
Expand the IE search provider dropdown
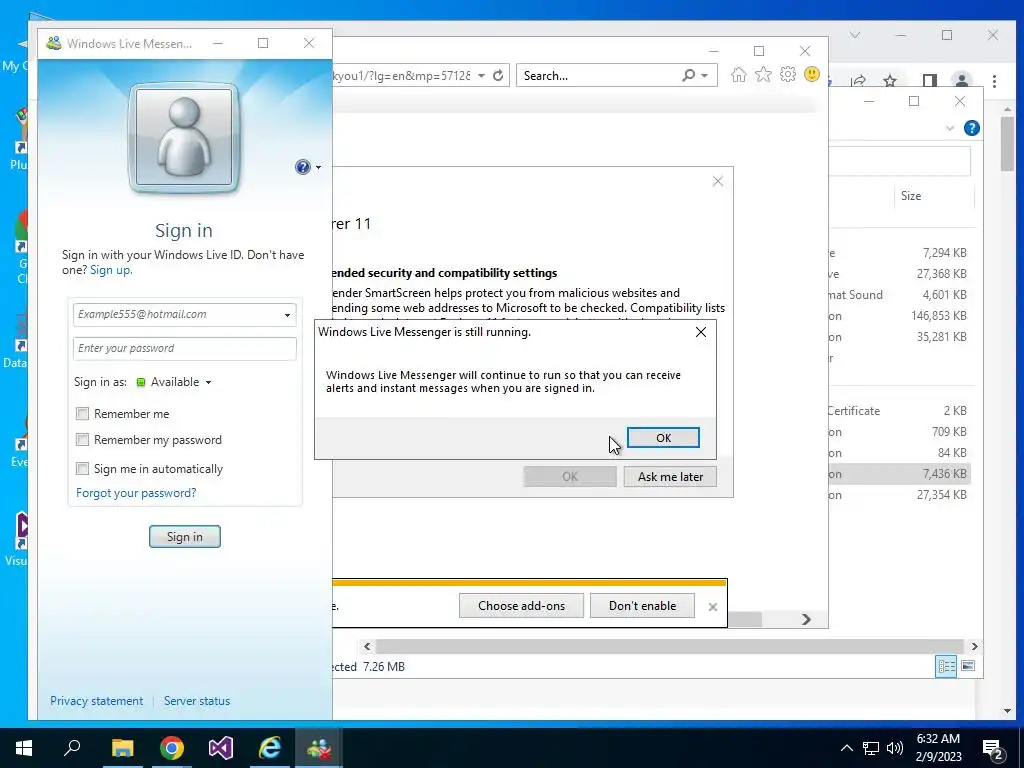(705, 76)
